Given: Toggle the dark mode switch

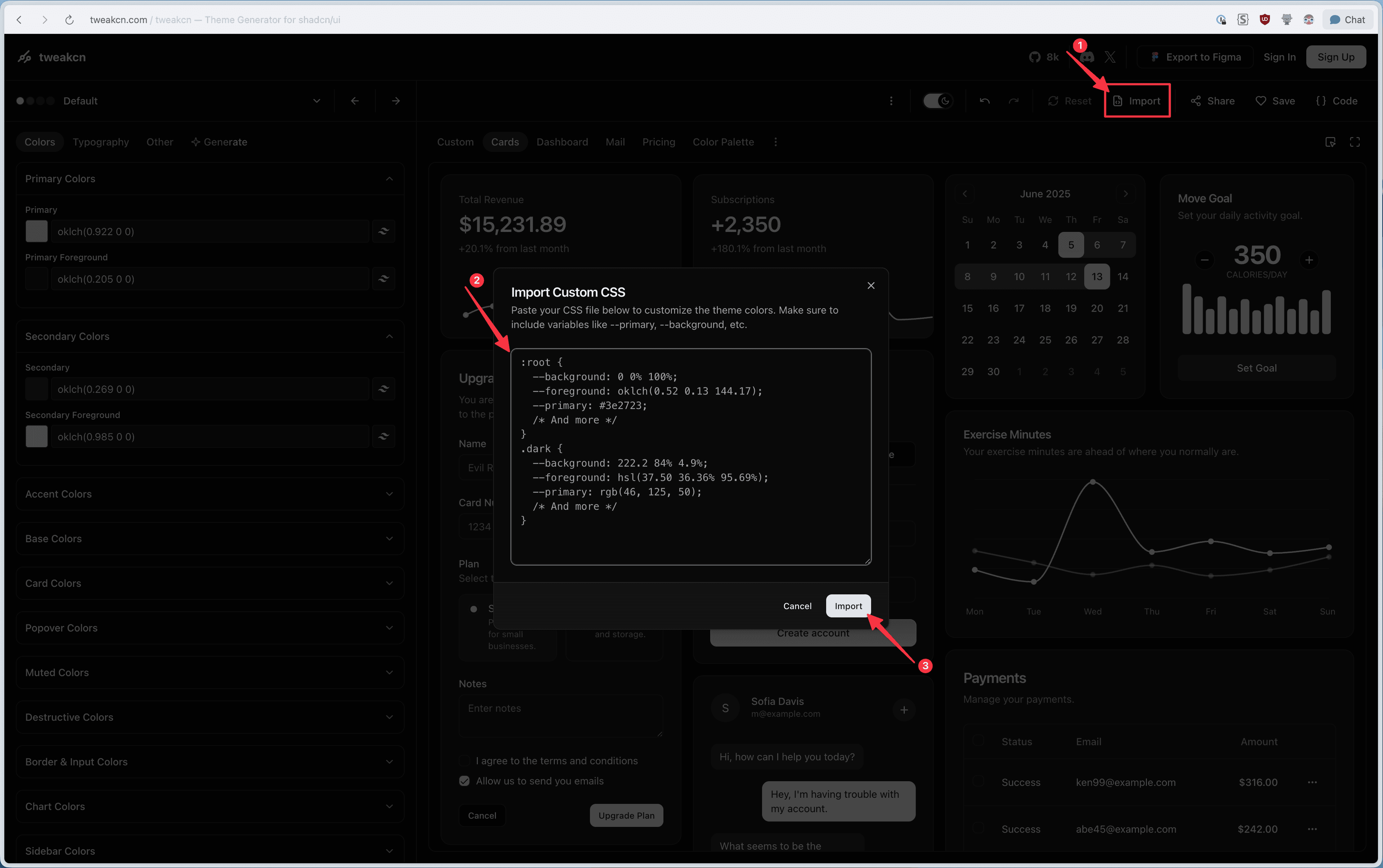Looking at the screenshot, I should point(937,101).
